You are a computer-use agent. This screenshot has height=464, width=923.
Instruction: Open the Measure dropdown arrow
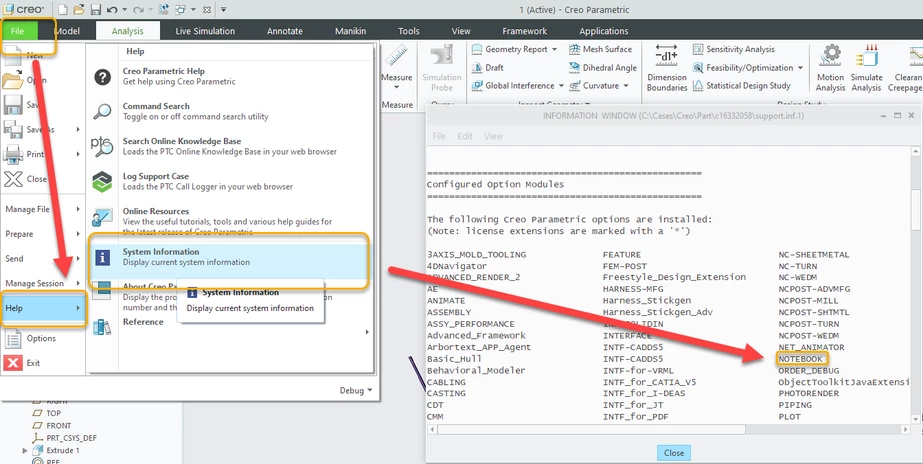pos(396,88)
